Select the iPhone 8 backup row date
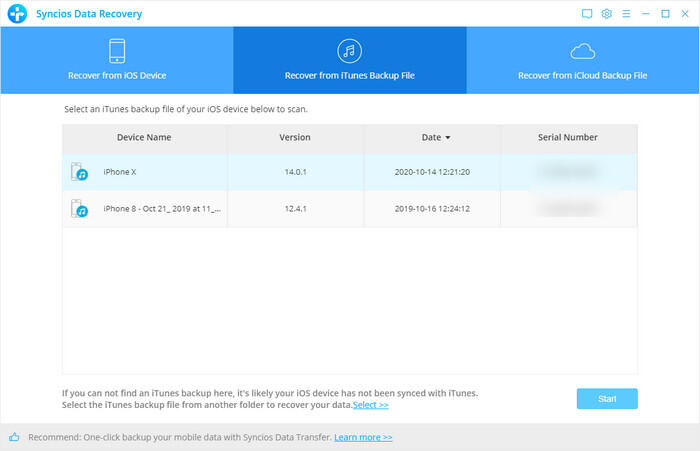 tap(432, 209)
